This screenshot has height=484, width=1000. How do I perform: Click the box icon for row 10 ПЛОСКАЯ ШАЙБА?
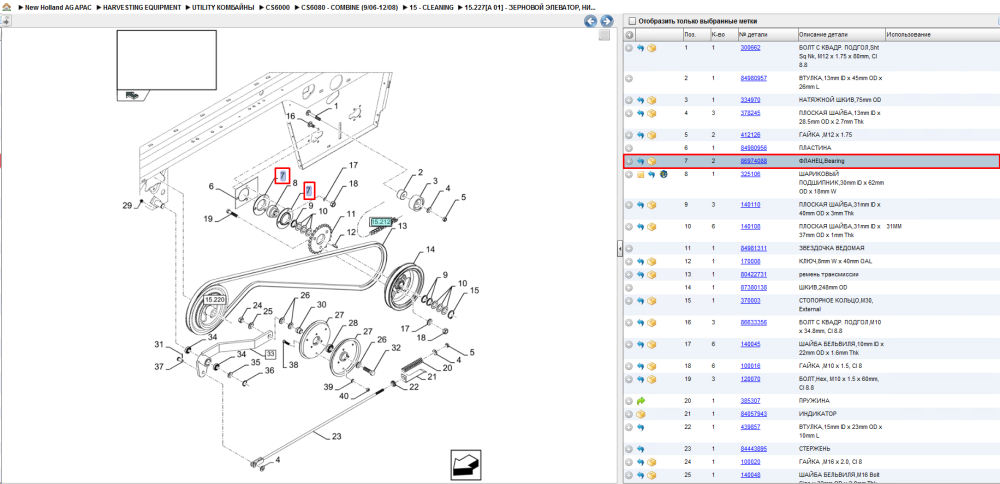[x=652, y=226]
